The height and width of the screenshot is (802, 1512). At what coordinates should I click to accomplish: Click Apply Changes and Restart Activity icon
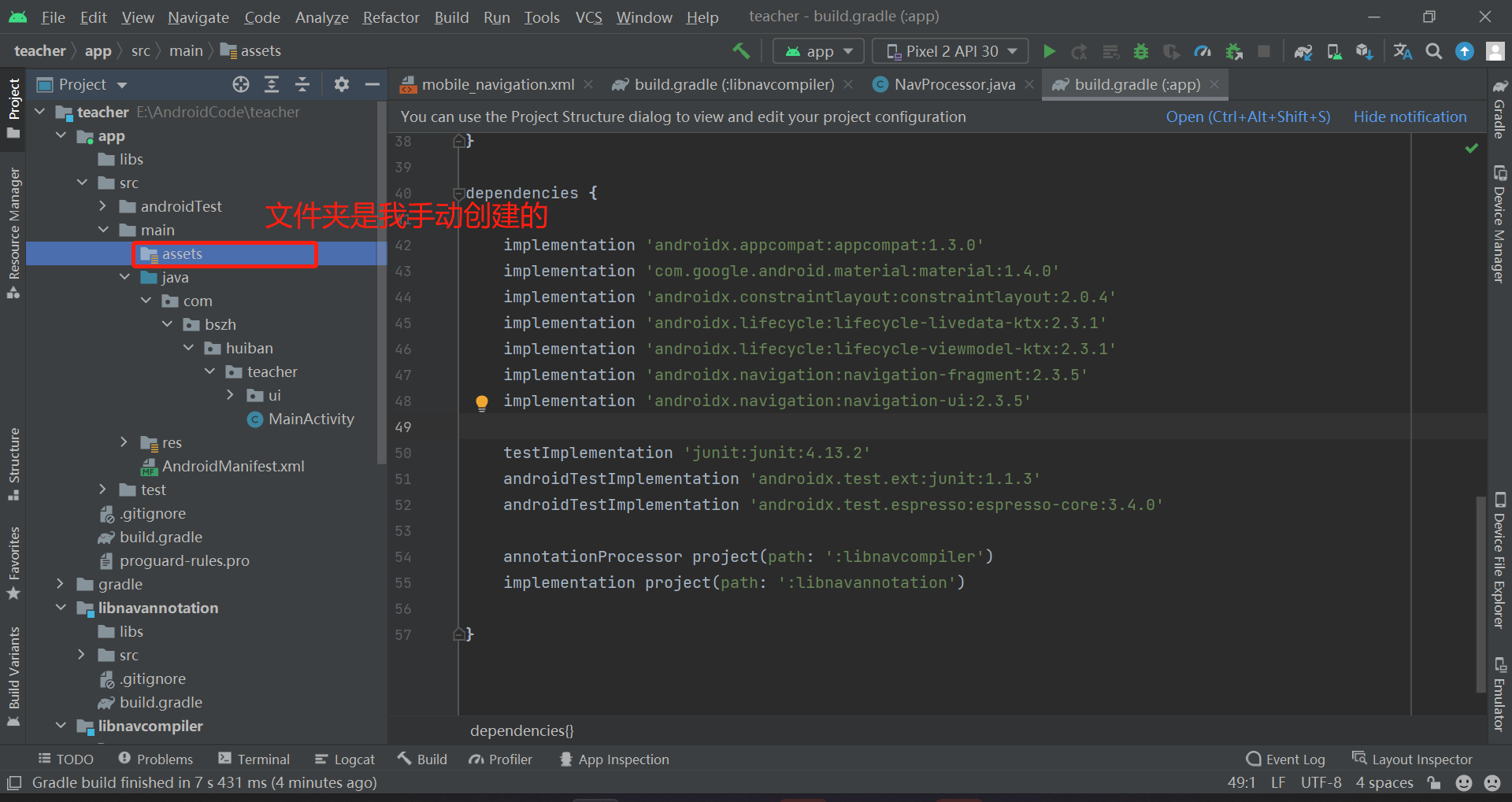[x=1079, y=51]
